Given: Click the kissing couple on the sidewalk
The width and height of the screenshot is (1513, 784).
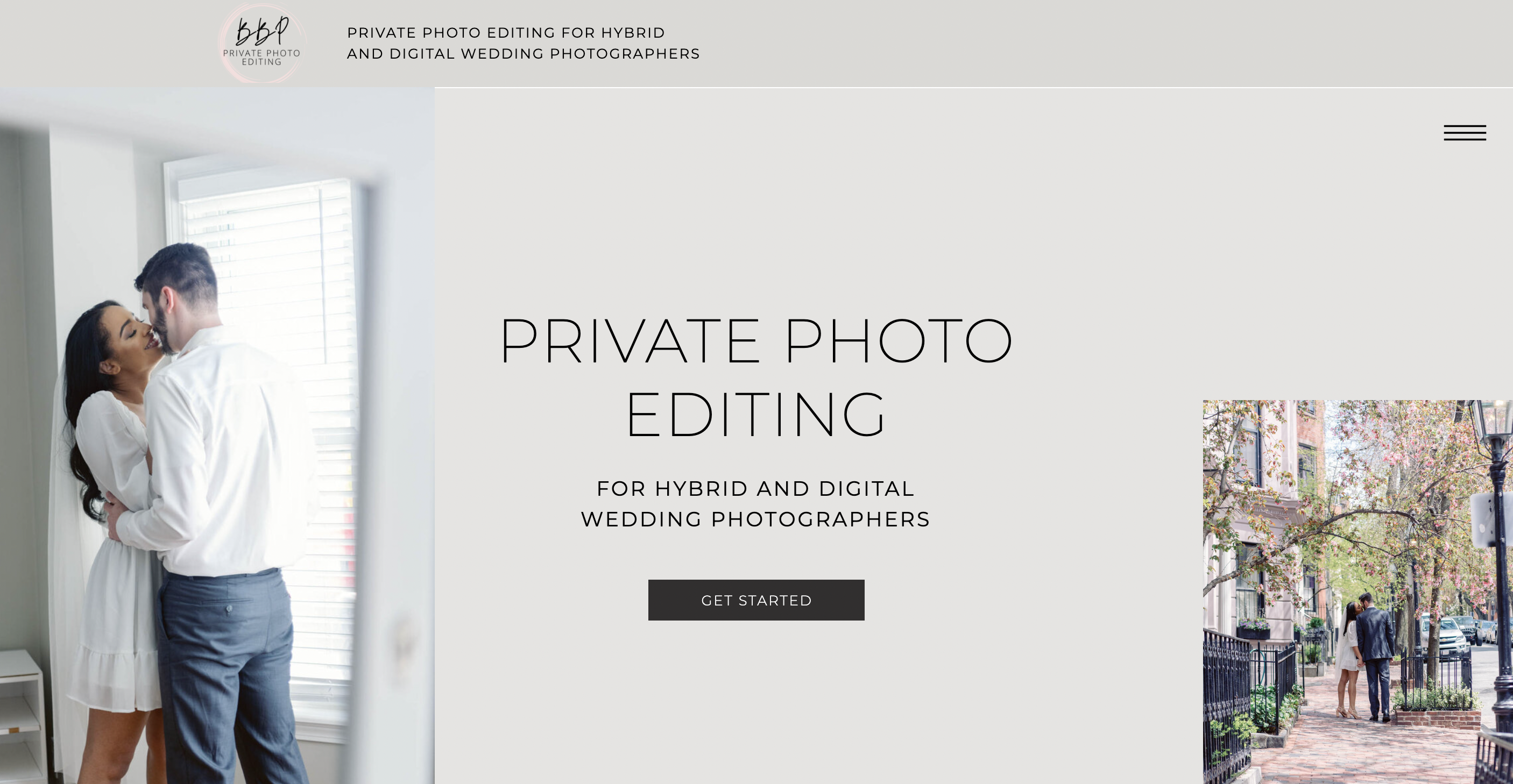Looking at the screenshot, I should pyautogui.click(x=1366, y=656).
